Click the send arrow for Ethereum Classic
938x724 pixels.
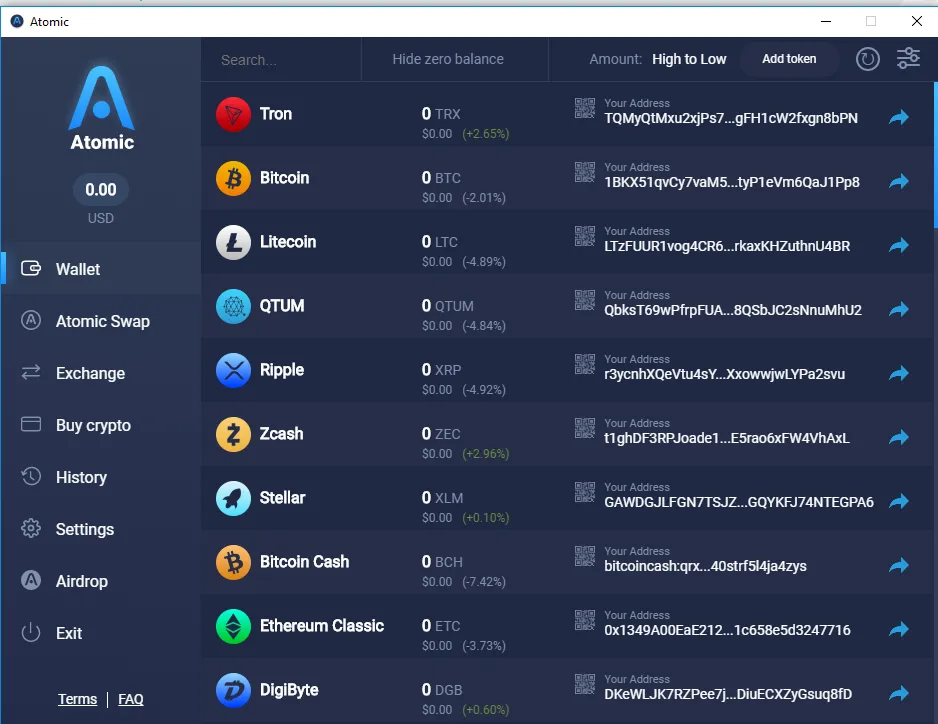(x=899, y=629)
